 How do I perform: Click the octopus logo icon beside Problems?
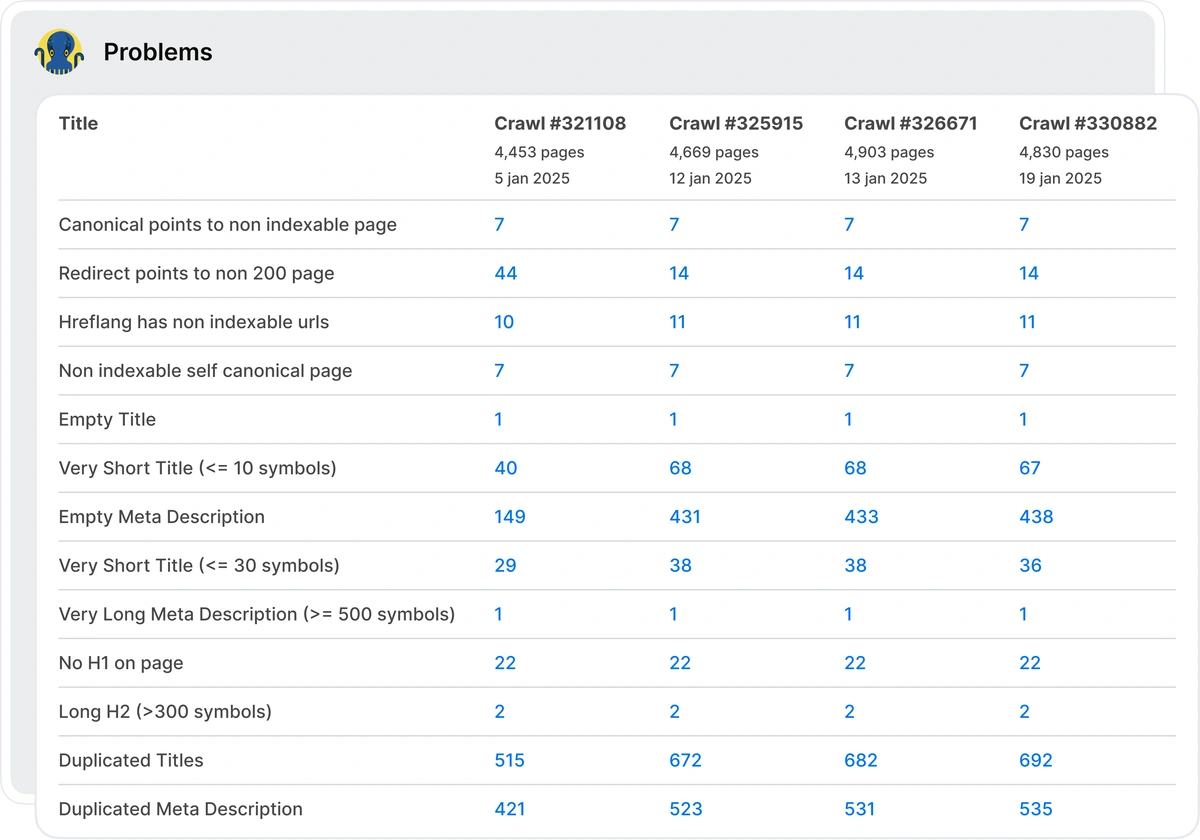(58, 52)
